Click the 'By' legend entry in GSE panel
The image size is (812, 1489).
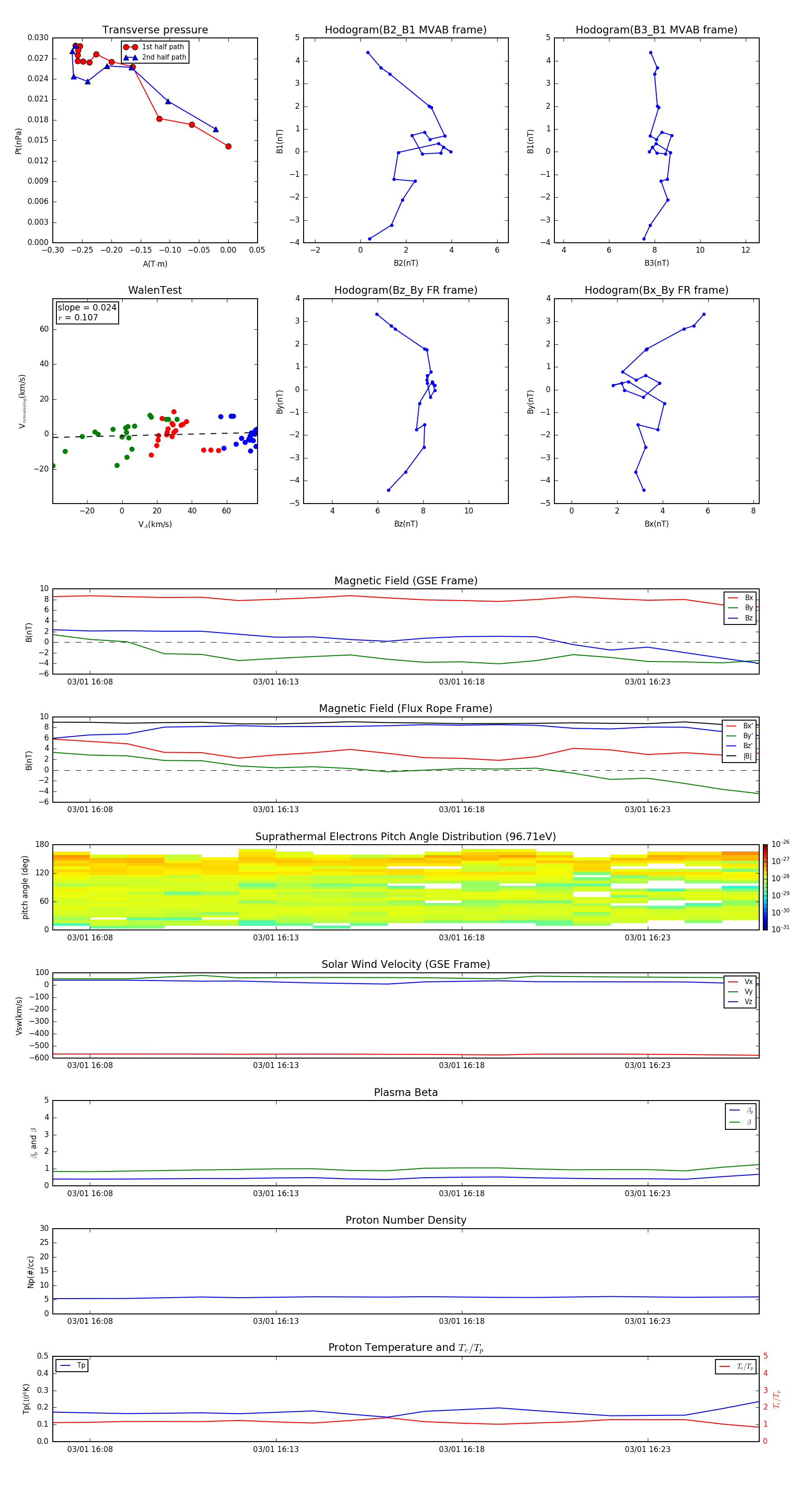click(x=740, y=607)
